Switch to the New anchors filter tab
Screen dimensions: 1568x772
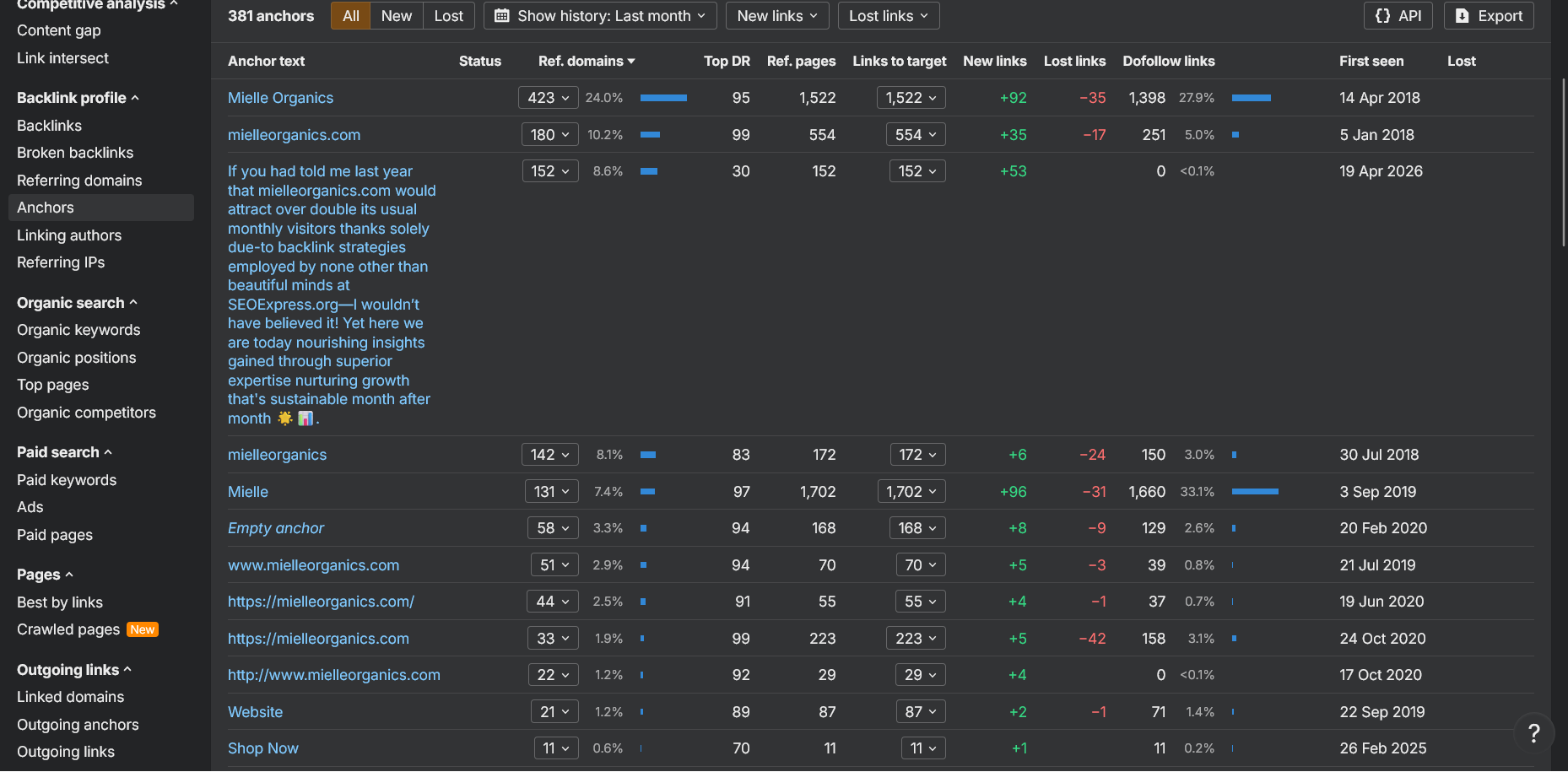click(397, 16)
